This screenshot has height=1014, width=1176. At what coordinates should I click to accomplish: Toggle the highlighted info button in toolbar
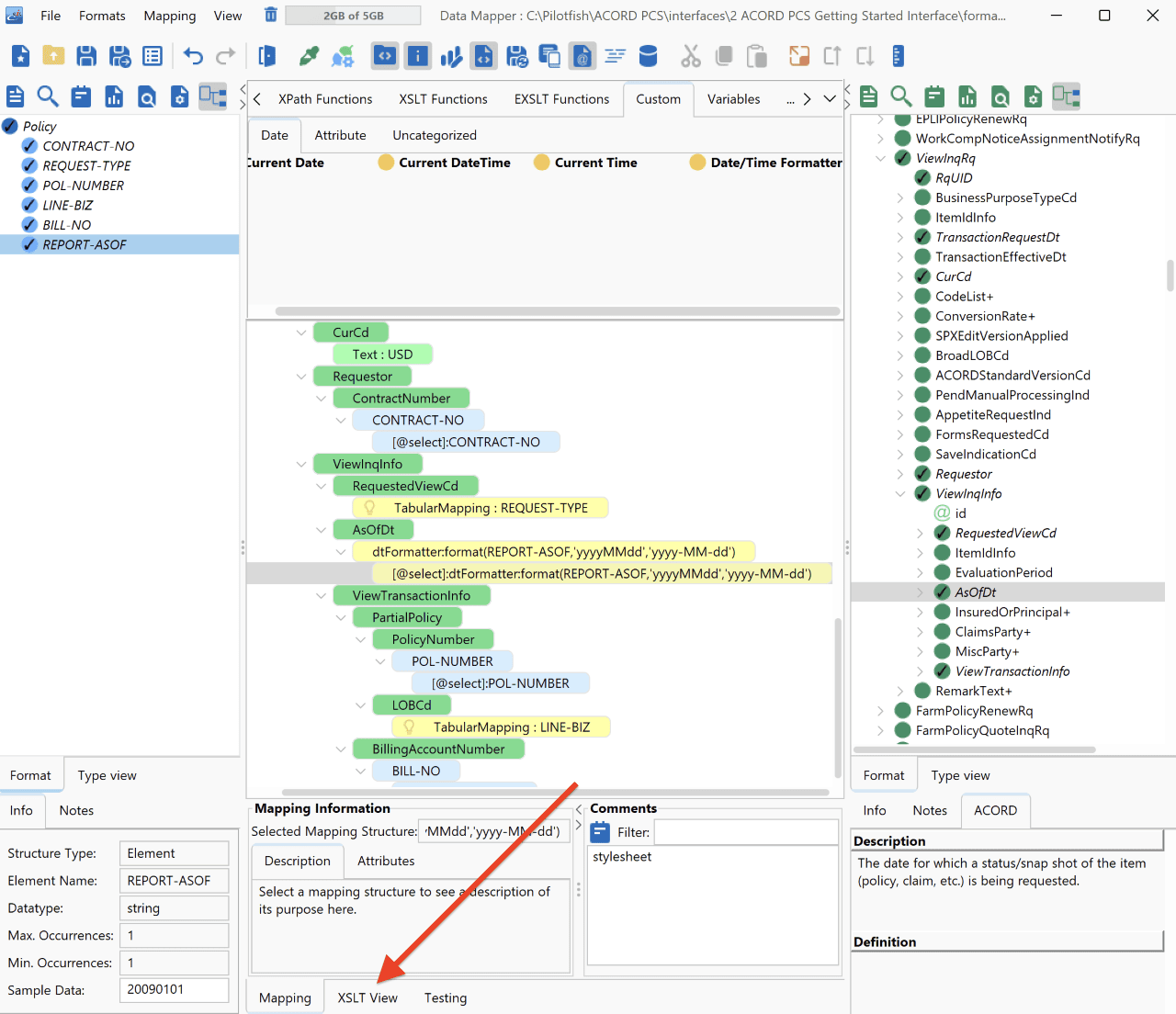pyautogui.click(x=418, y=56)
